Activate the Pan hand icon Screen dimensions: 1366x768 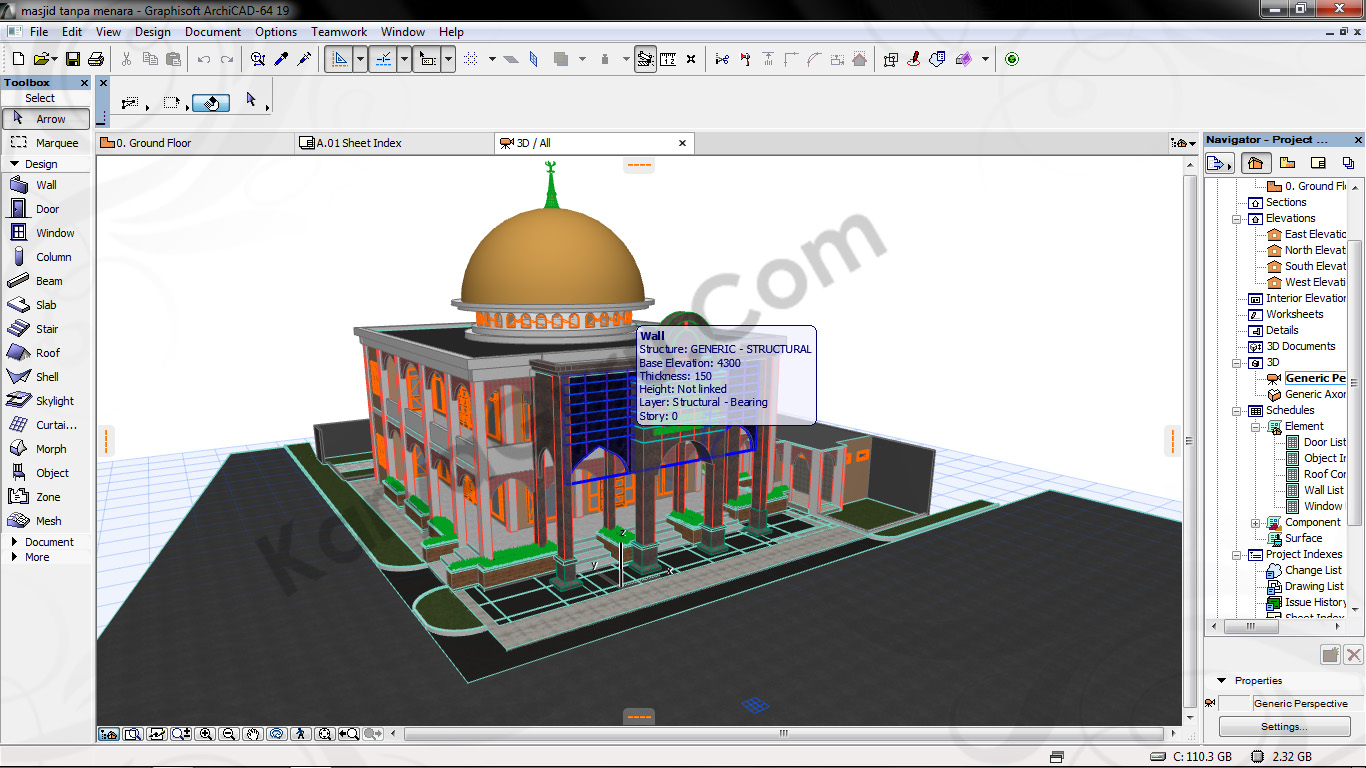(x=253, y=734)
